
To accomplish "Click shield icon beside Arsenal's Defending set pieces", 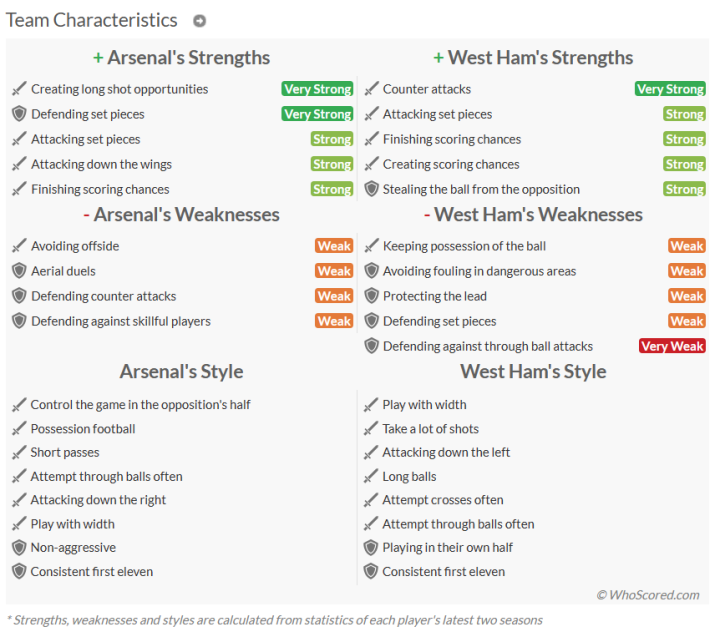I will click(18, 114).
